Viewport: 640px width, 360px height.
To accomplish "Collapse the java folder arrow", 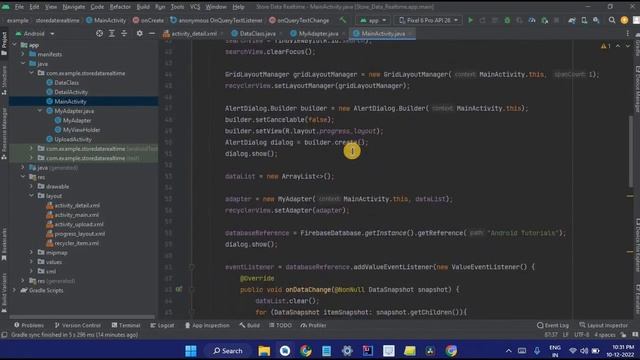I will pyautogui.click(x=23, y=64).
